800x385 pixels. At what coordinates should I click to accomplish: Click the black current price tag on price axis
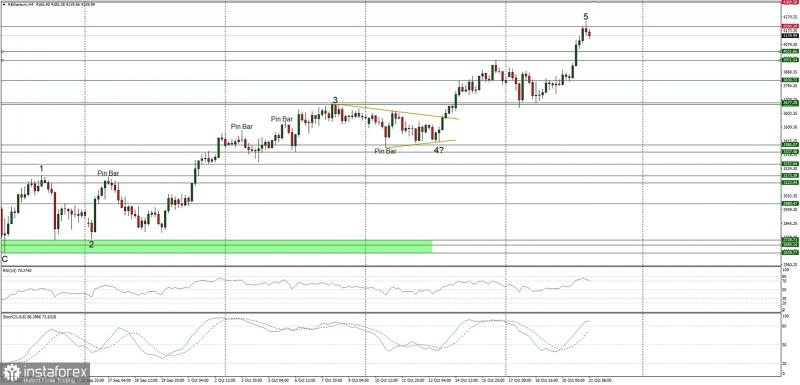pyautogui.click(x=790, y=36)
